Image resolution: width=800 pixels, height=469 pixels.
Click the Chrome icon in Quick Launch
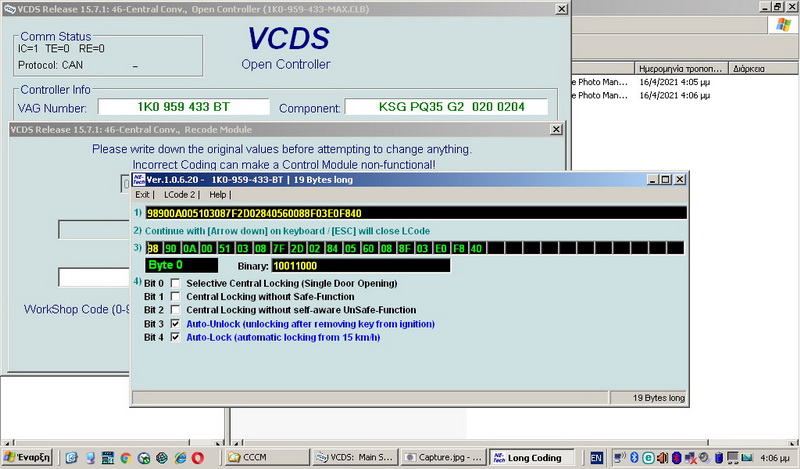tap(126, 458)
